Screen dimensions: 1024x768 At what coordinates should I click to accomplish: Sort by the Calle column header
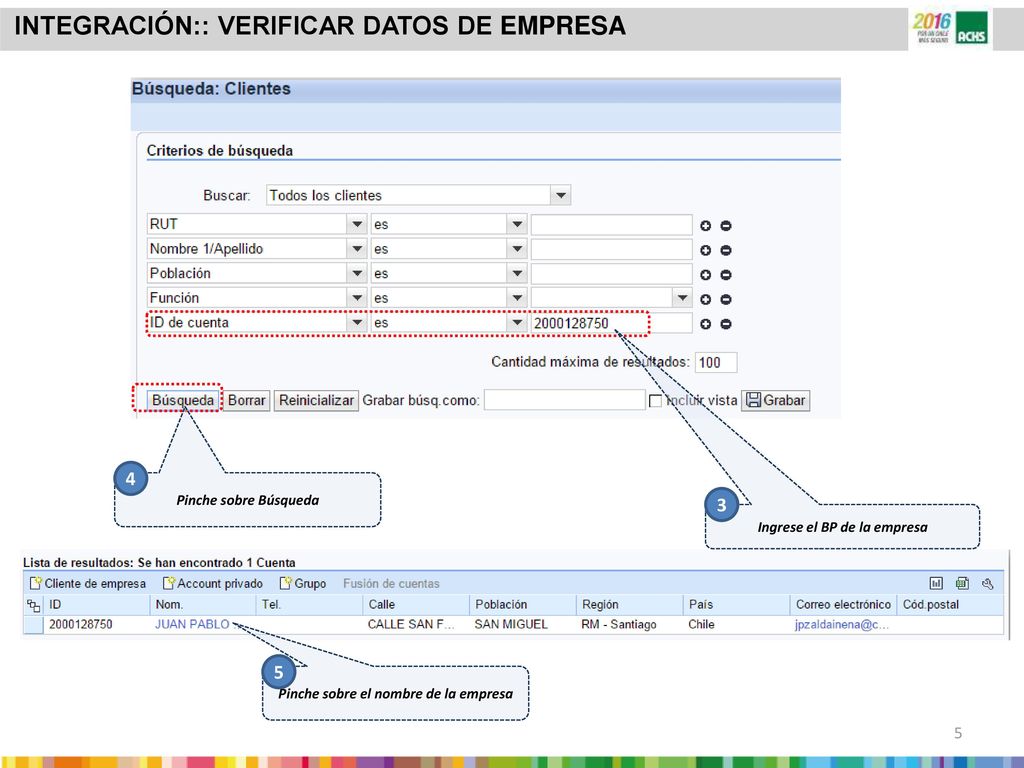click(416, 605)
